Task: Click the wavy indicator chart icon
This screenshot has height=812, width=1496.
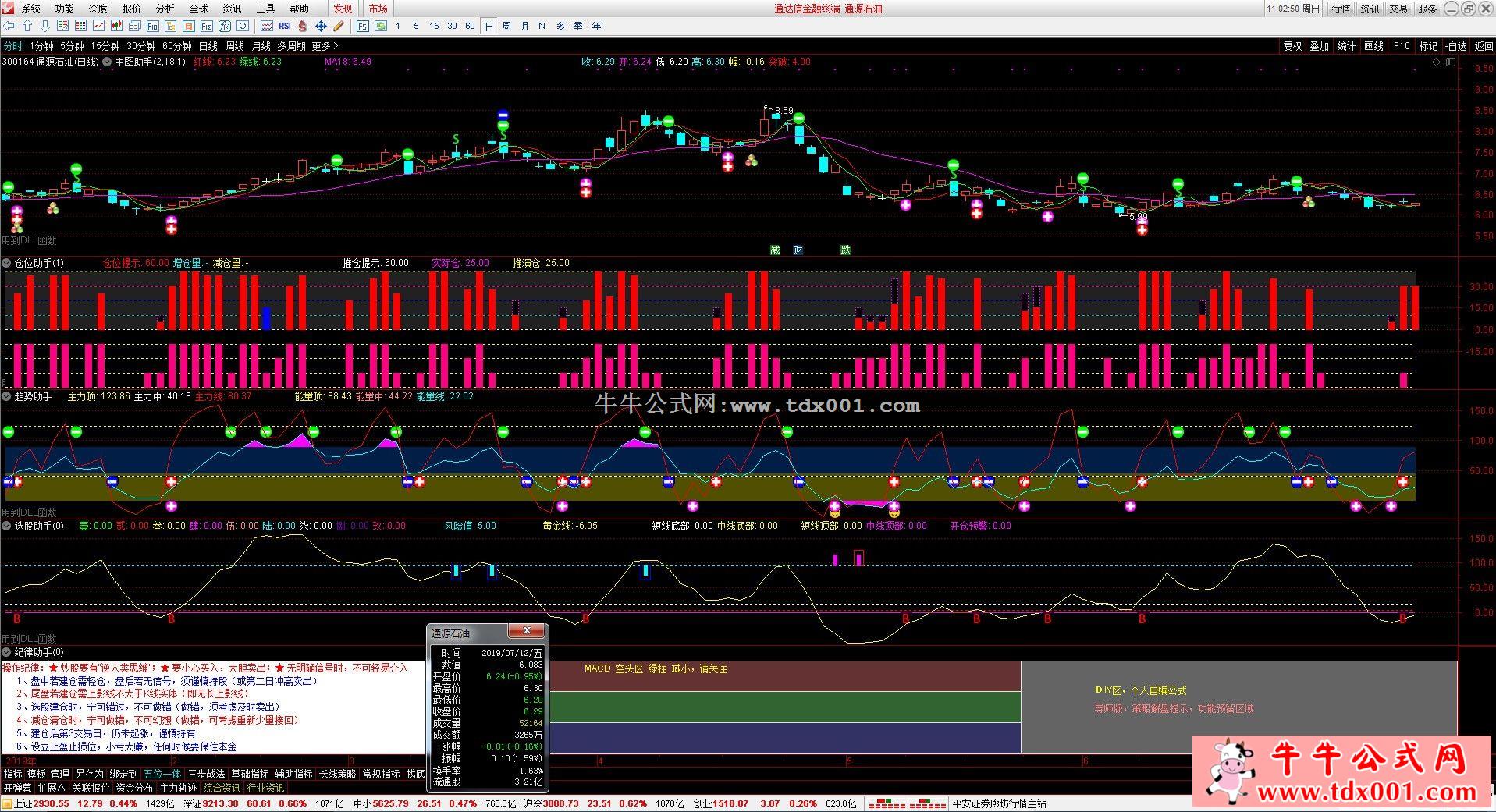Action: click(x=266, y=26)
